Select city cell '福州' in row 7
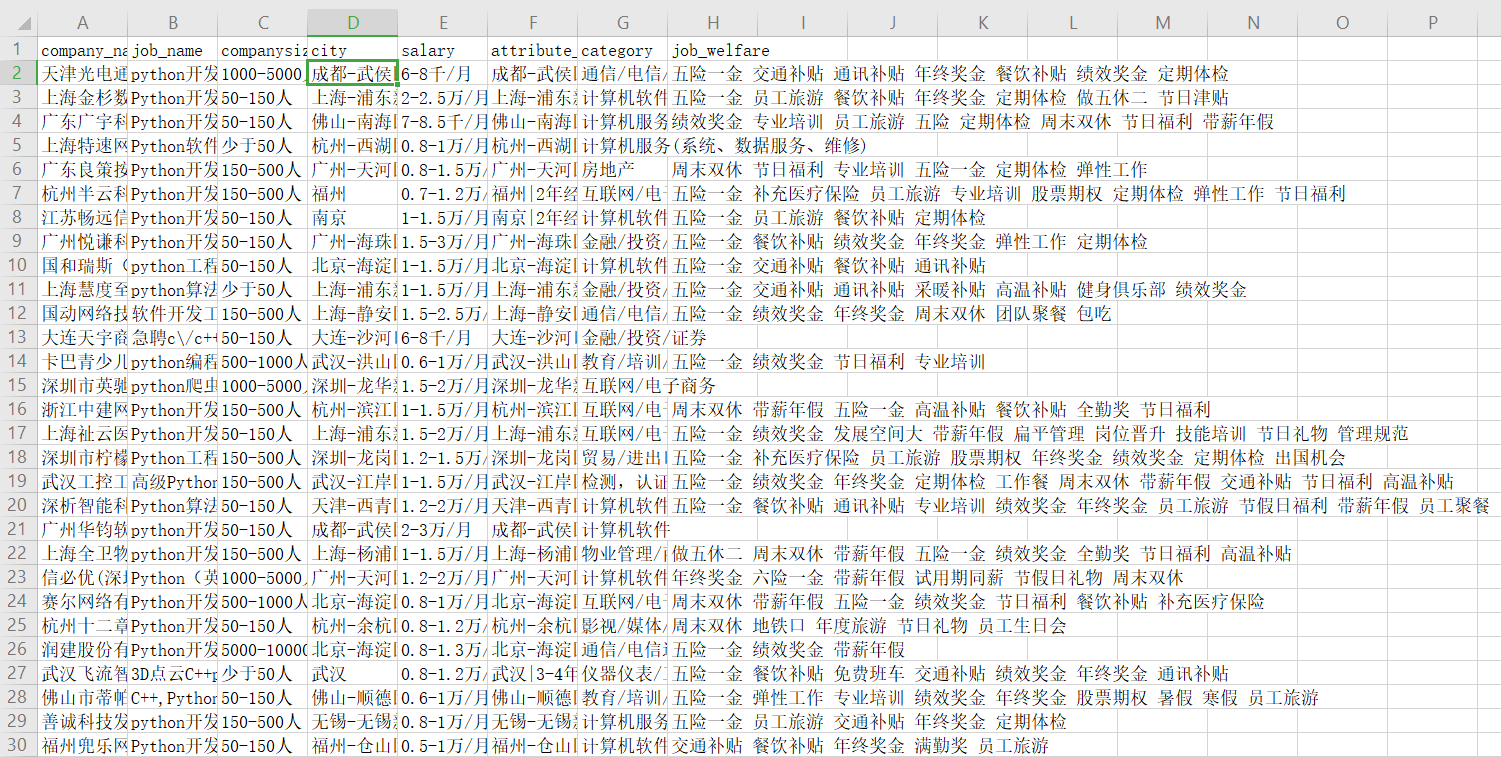This screenshot has height=757, width=1501. pos(353,194)
